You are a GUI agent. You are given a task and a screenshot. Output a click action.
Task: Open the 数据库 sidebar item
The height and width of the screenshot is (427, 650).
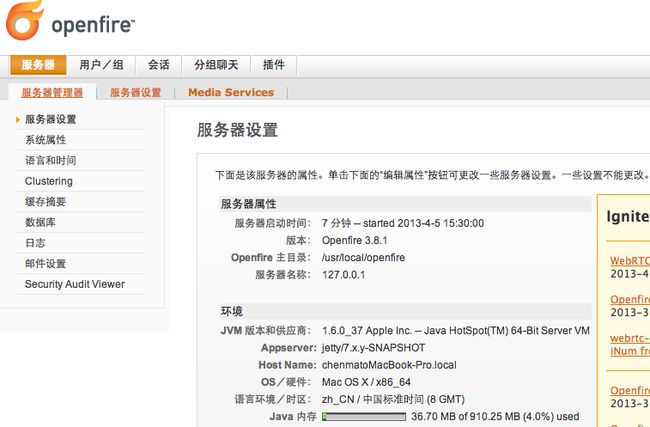40,222
